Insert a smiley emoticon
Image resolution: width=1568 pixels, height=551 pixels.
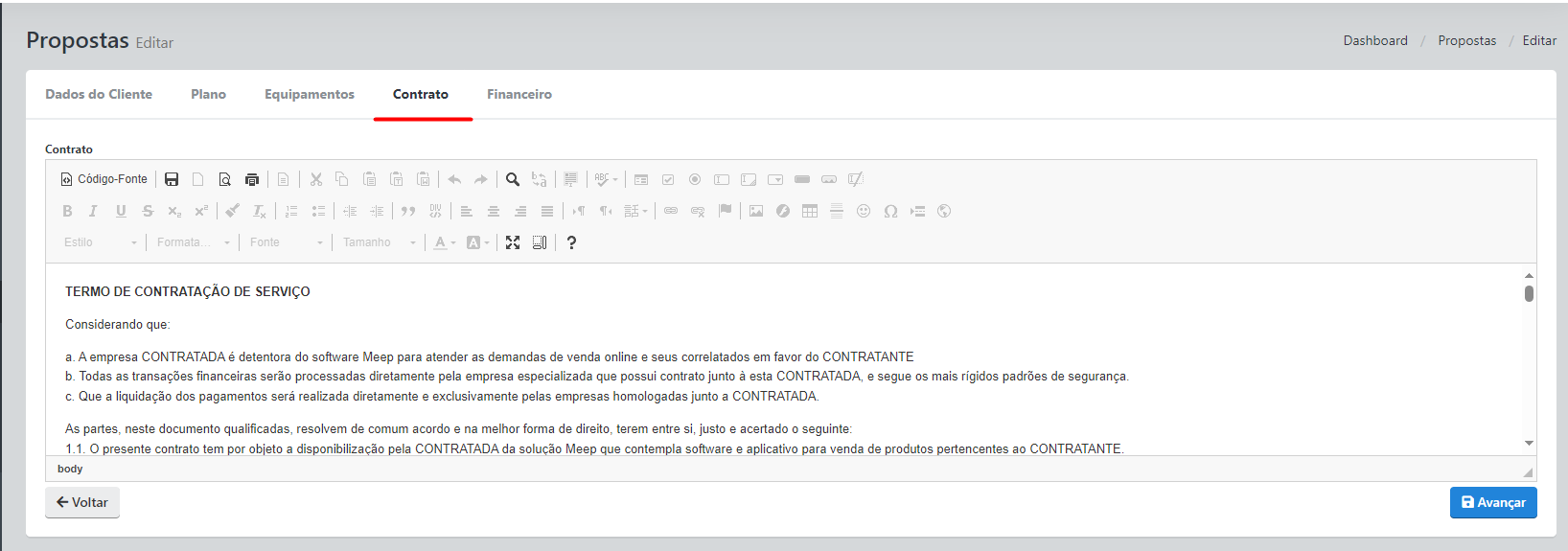[x=864, y=211]
